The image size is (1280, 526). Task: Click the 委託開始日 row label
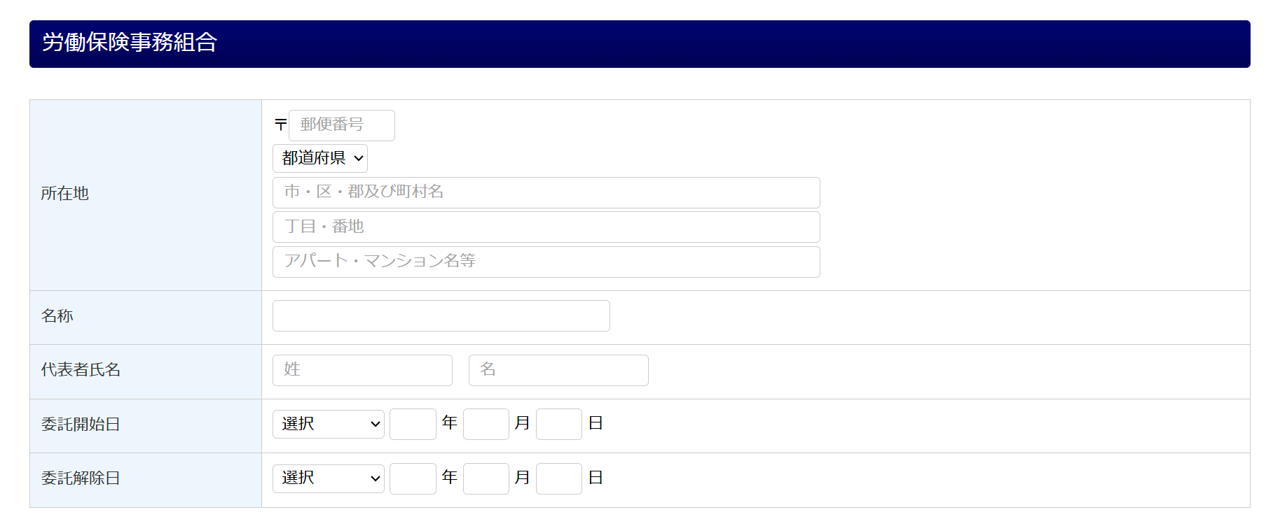click(x=81, y=424)
